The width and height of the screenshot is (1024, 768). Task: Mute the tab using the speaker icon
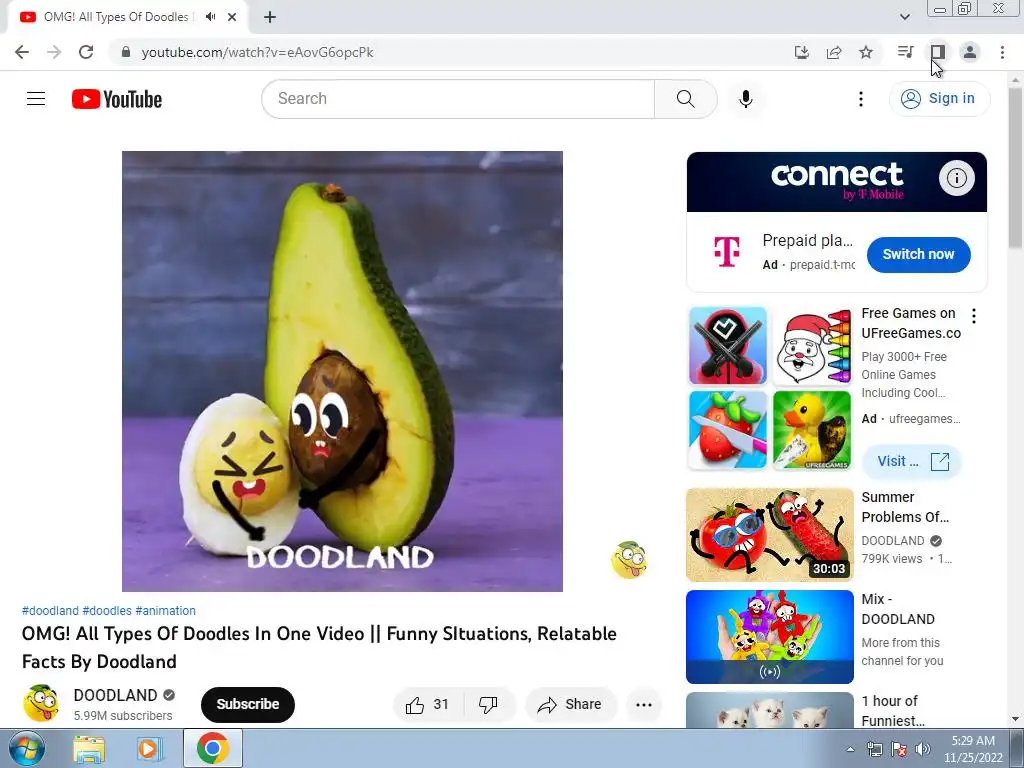pyautogui.click(x=210, y=17)
